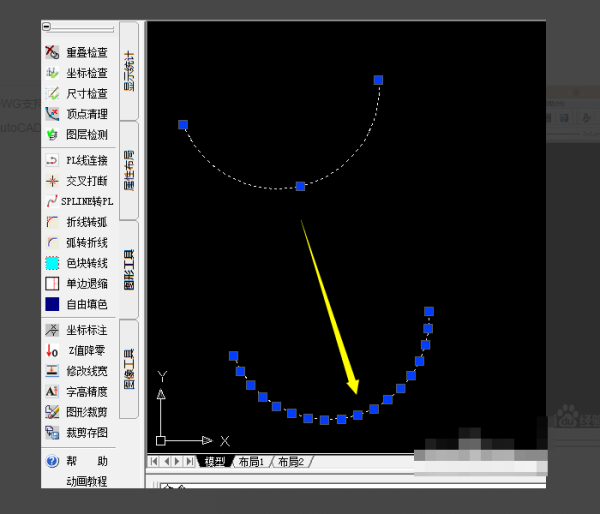The width and height of the screenshot is (600, 514).
Task: Open the 坐标标注 coordinate annotation tool
Action: coord(53,330)
